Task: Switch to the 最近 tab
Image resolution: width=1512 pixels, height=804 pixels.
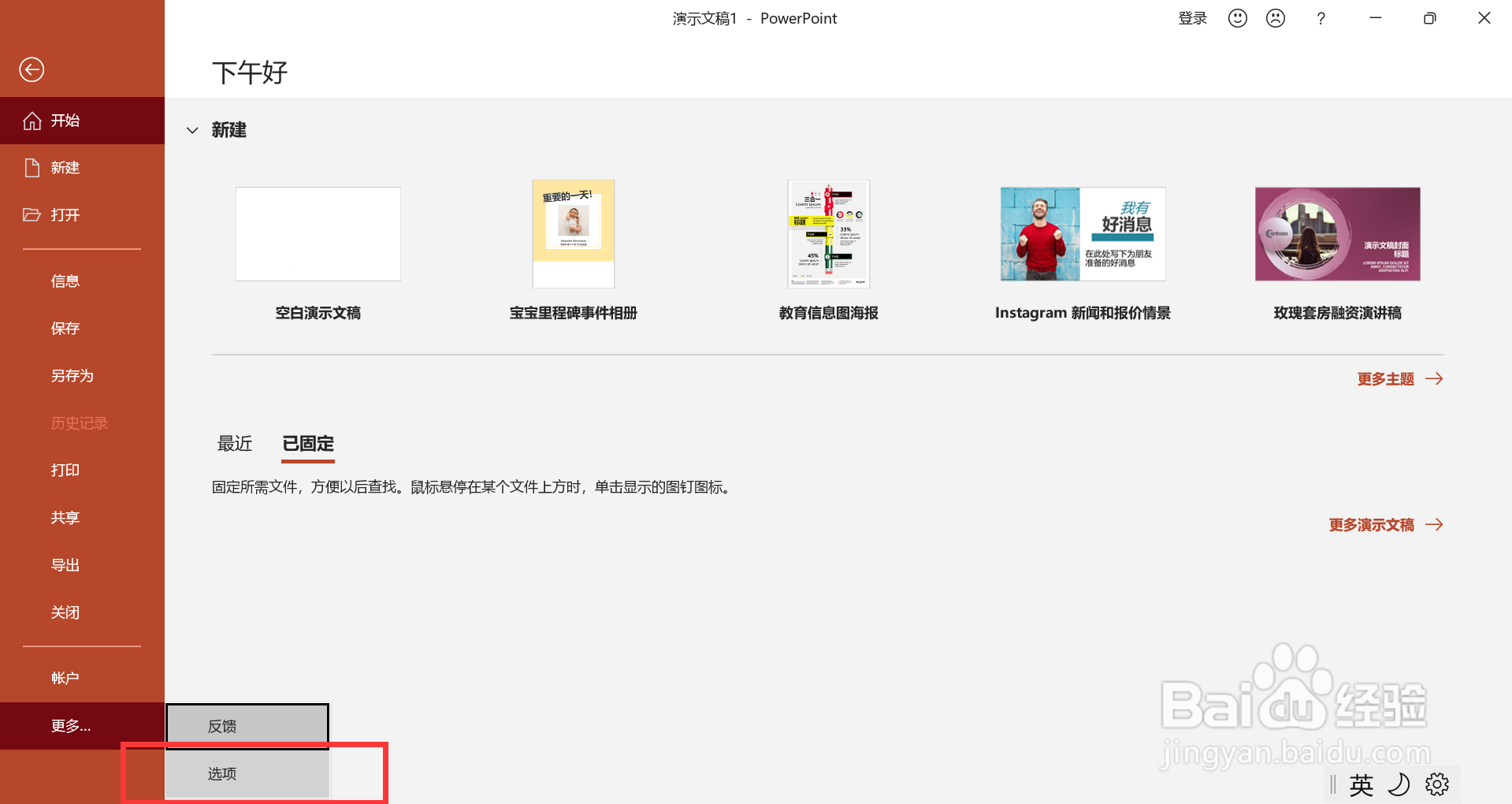Action: 235,444
